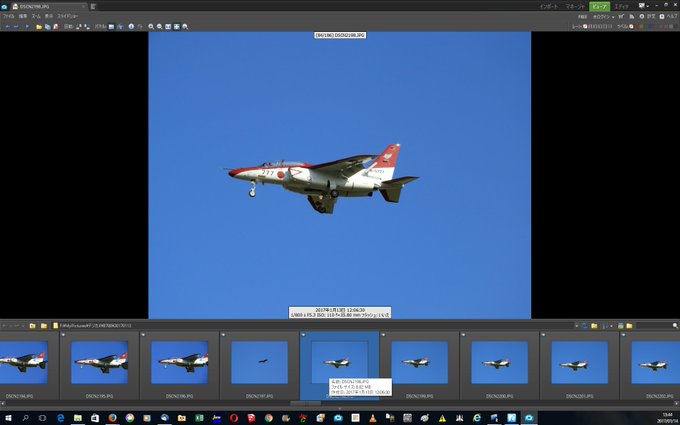Select thumbnail DSCN2195.JPG
Viewport: 680px width, 425px height.
pyautogui.click(x=99, y=365)
